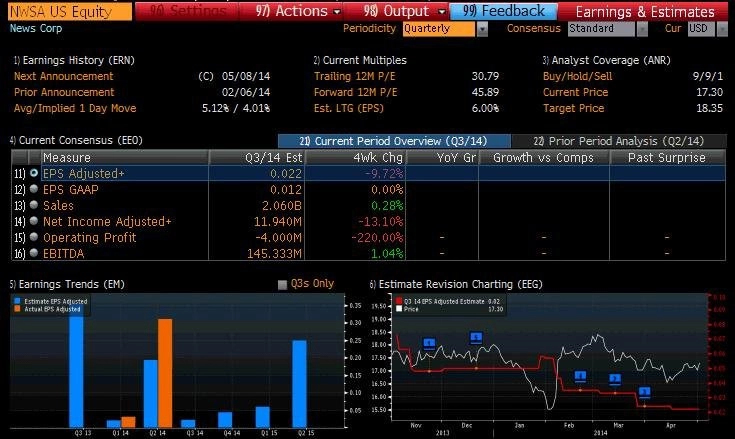Viewport: 735px width, 439px height.
Task: Open the 98) Output dropdown menu
Action: [x=404, y=11]
